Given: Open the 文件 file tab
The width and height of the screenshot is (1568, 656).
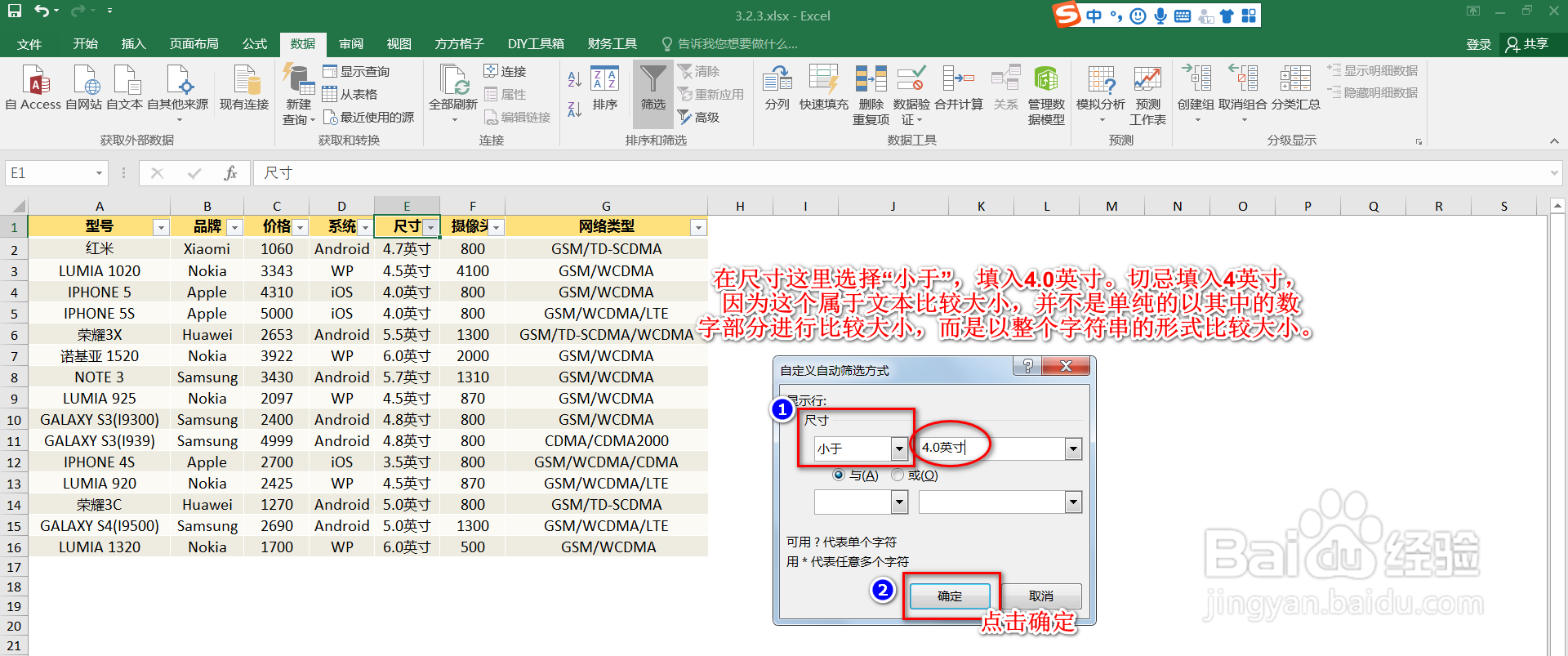Looking at the screenshot, I should [x=29, y=44].
